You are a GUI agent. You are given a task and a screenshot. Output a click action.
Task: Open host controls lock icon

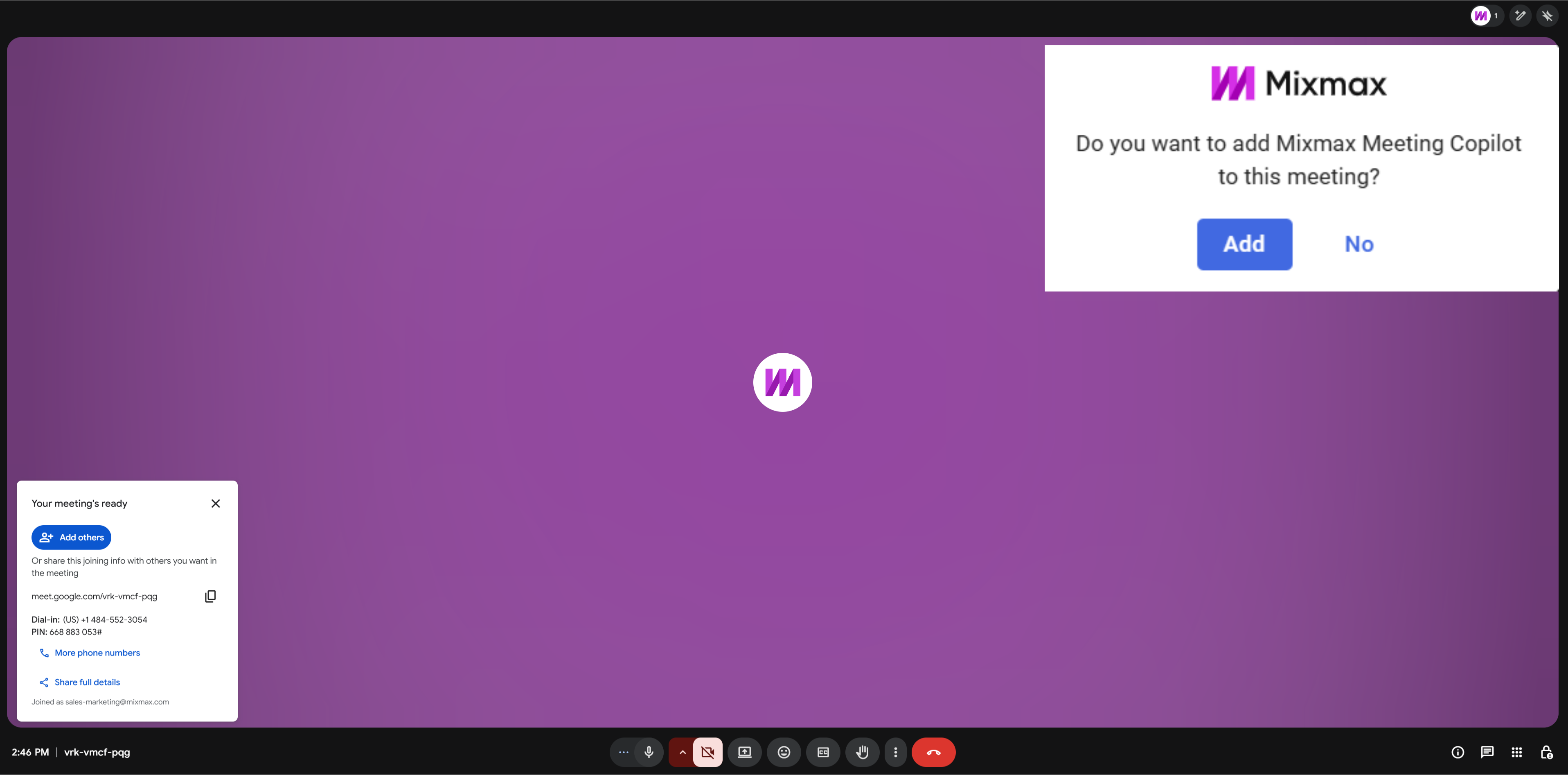(x=1546, y=752)
